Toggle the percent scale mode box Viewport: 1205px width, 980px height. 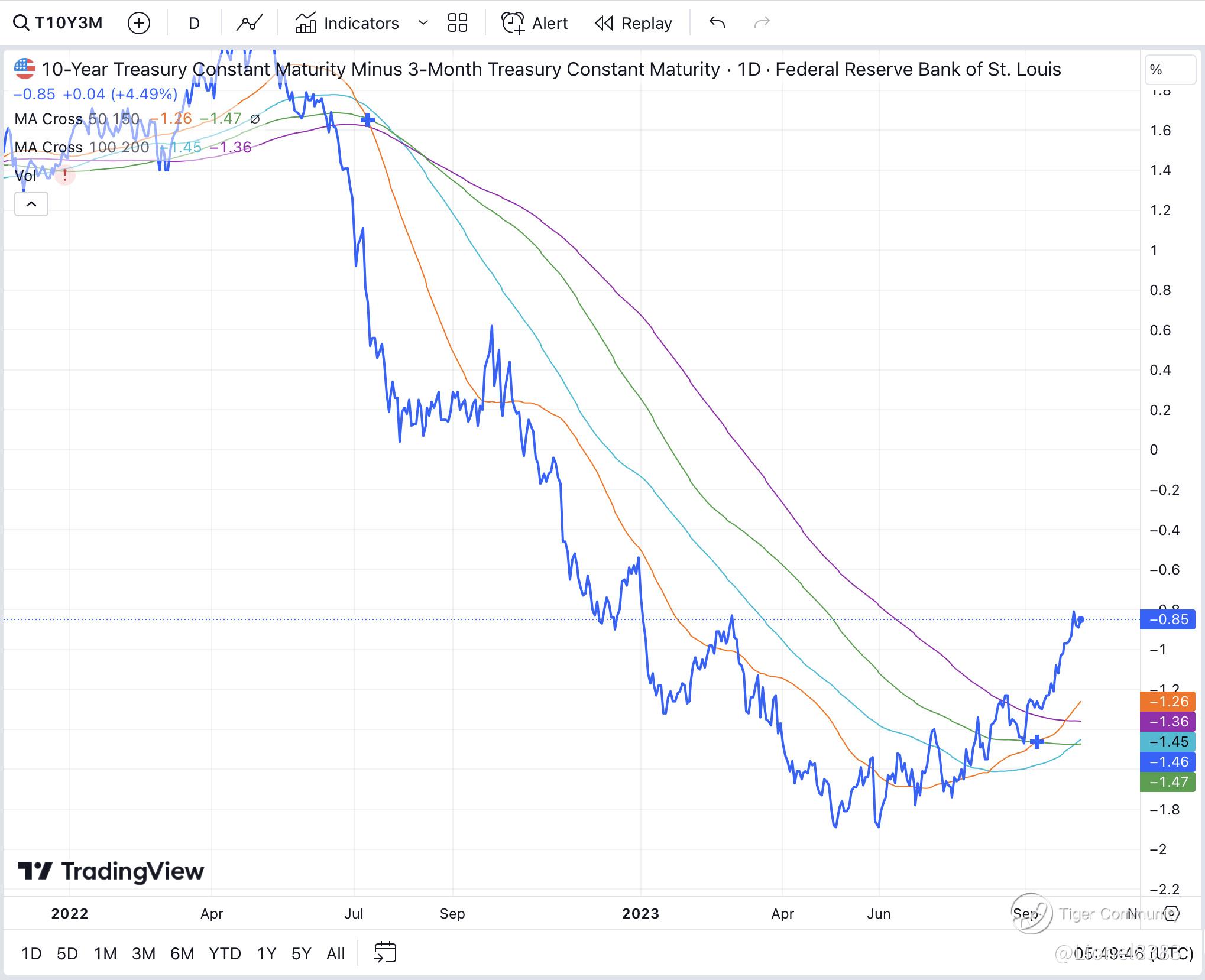[1169, 70]
